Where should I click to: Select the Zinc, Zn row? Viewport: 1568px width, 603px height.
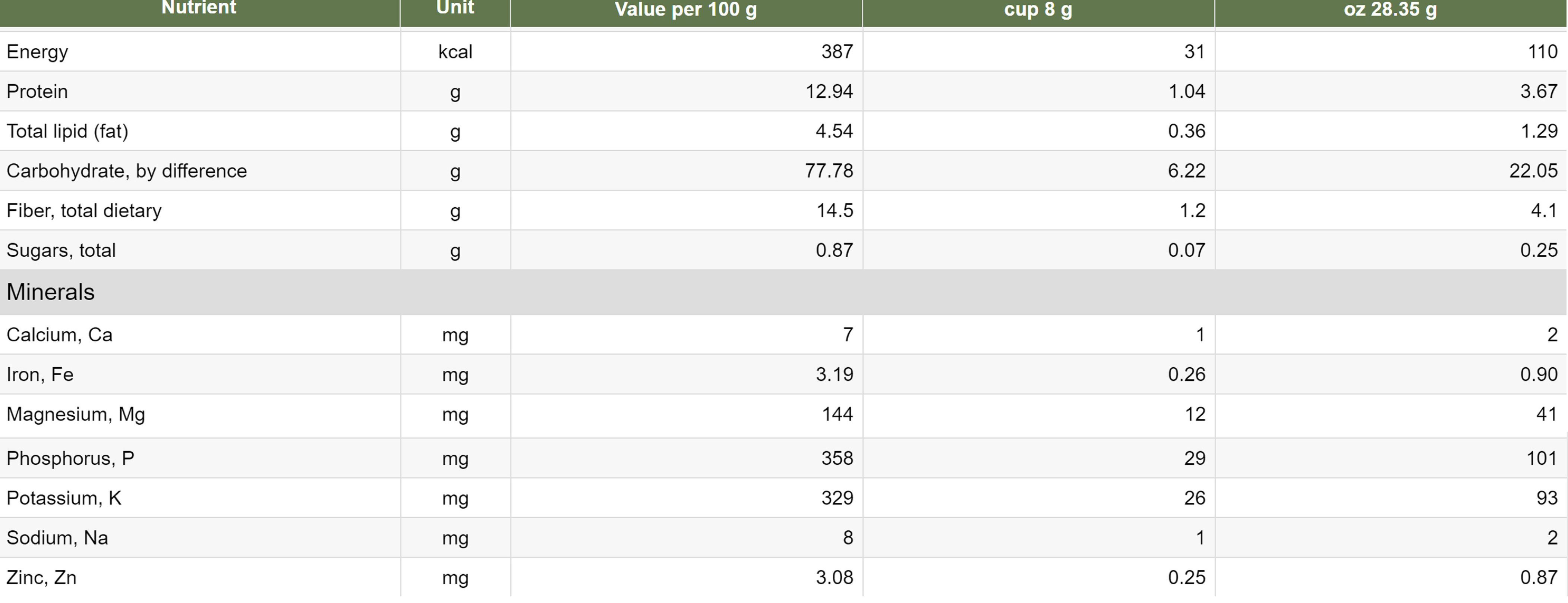pos(784,577)
